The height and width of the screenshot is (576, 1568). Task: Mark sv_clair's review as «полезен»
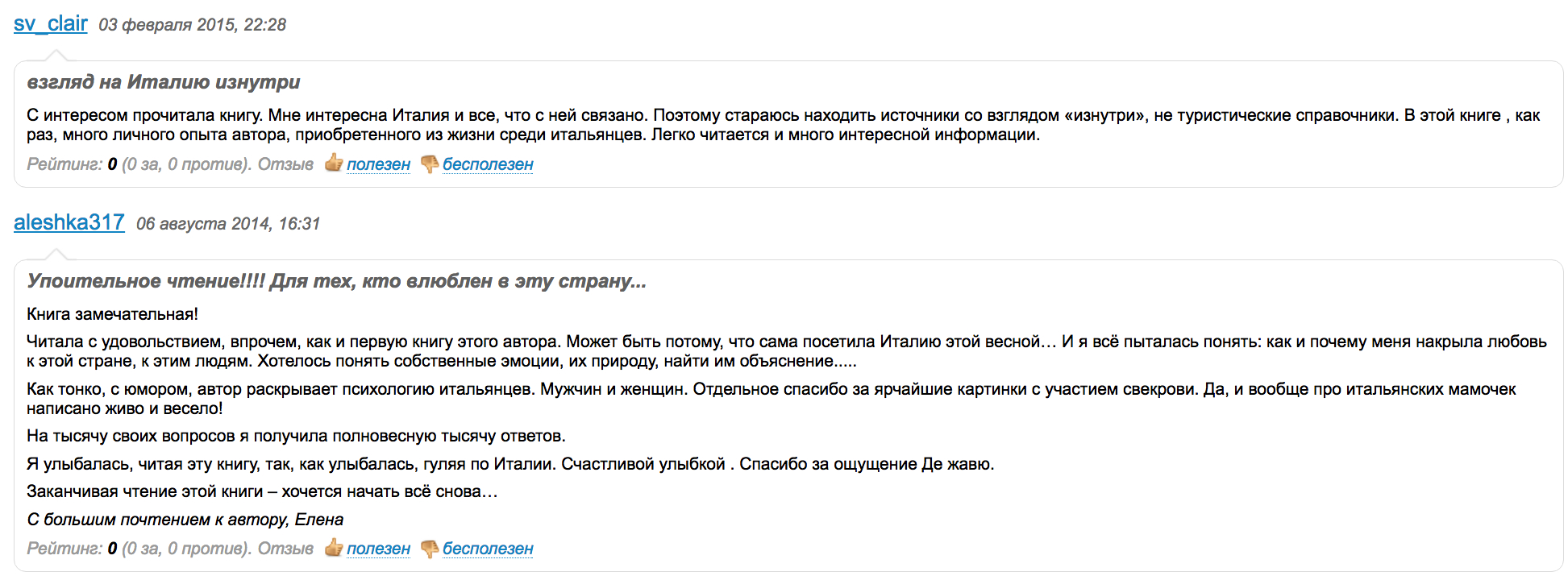point(378,164)
